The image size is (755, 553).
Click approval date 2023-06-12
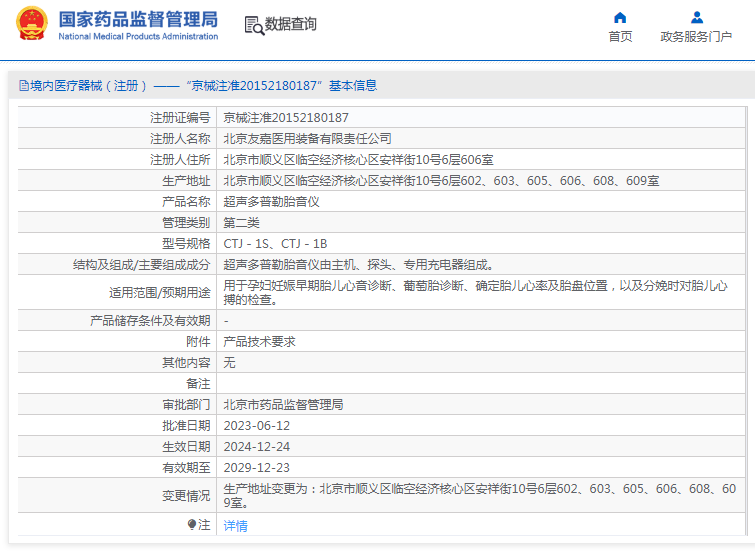(257, 426)
